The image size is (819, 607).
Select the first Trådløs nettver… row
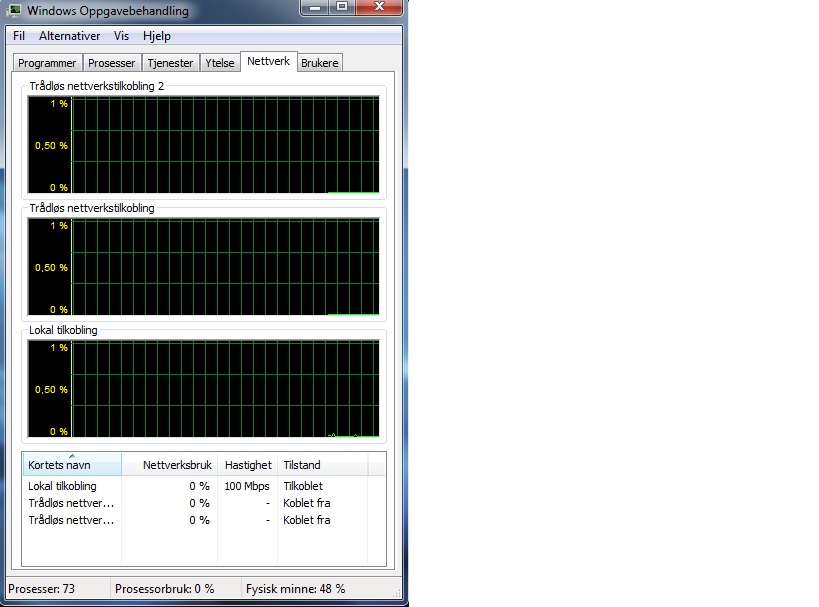pos(204,503)
